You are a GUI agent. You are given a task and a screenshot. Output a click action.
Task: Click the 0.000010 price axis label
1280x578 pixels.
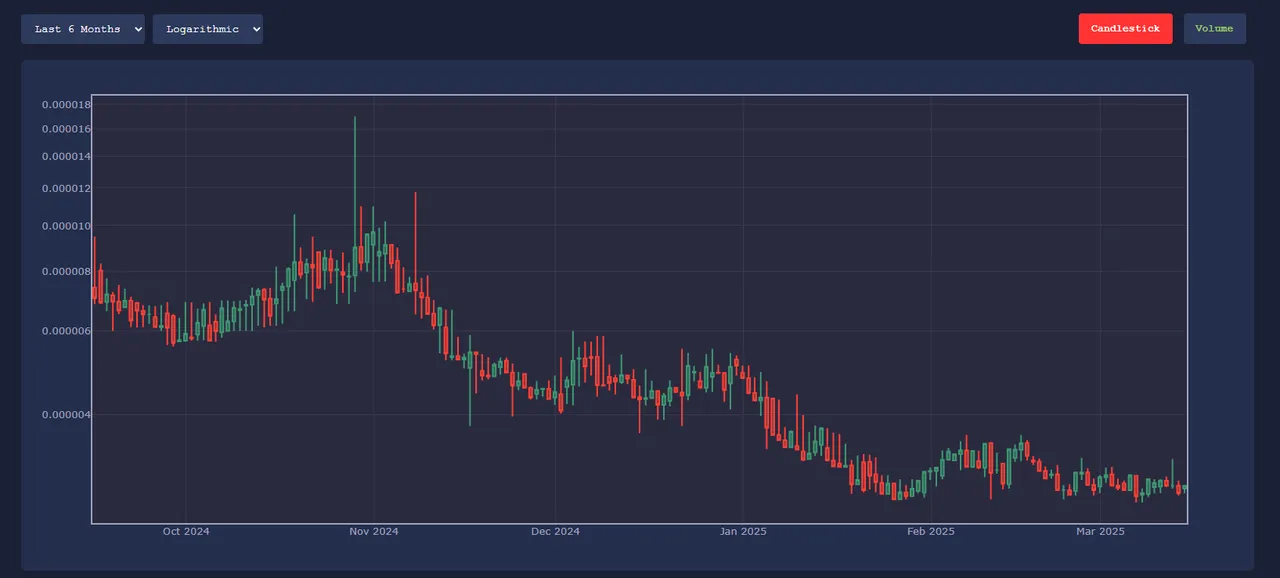66,226
